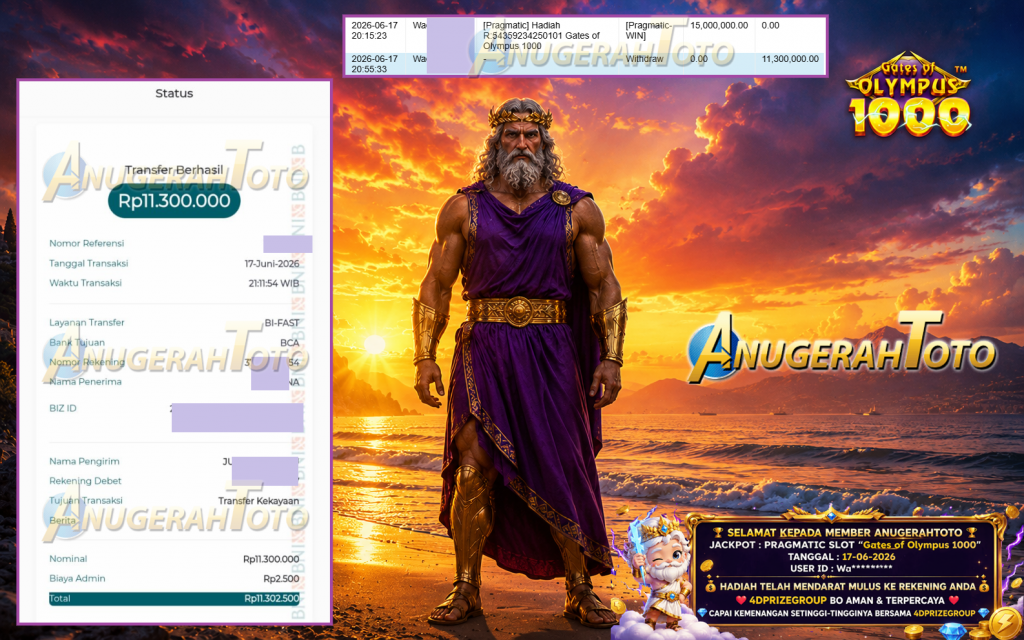Select the "Nama Pengirim" label

[84, 461]
